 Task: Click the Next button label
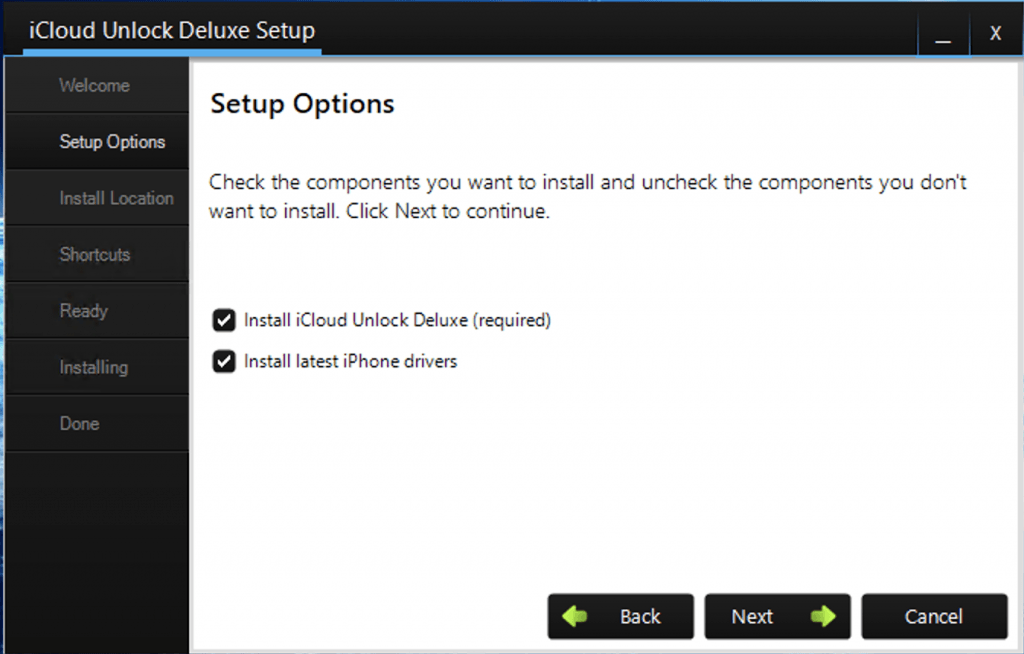click(x=752, y=616)
